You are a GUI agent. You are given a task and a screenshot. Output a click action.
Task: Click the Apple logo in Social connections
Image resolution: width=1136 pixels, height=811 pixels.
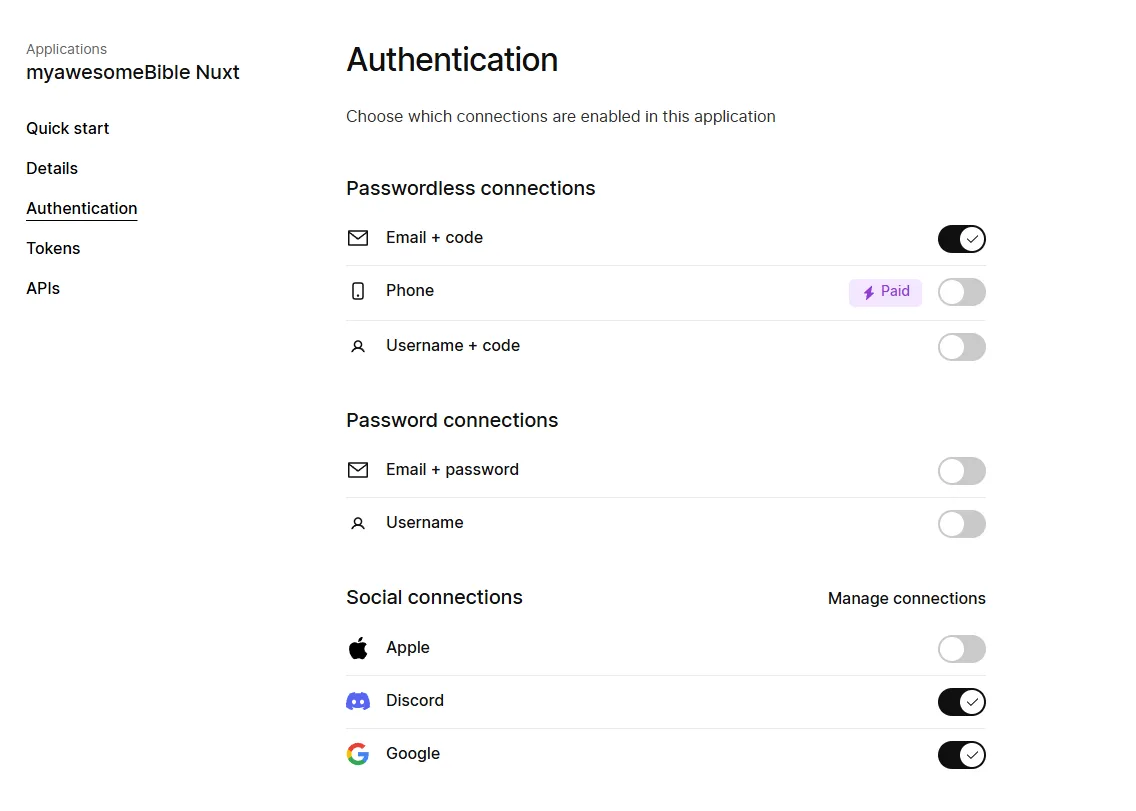[x=358, y=647]
